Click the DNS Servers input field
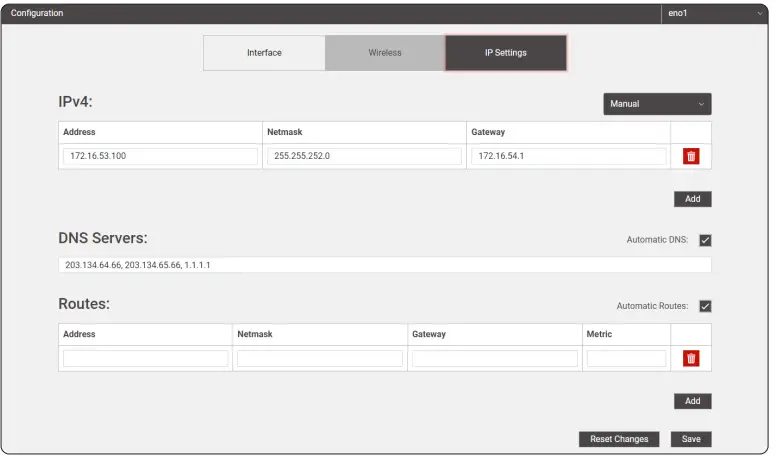776x459 pixels. coord(385,265)
